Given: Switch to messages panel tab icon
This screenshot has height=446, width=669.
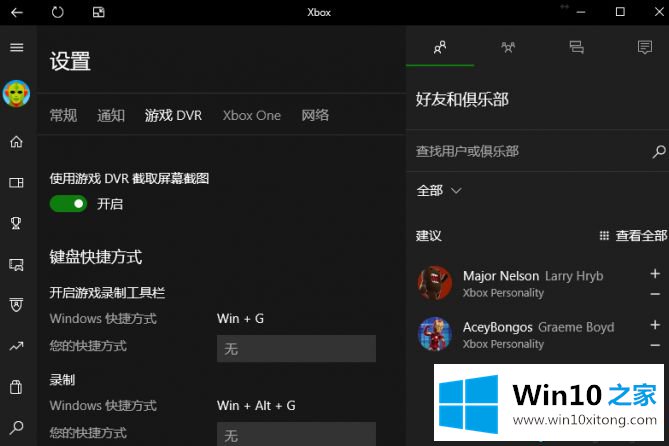Looking at the screenshot, I should (x=576, y=47).
